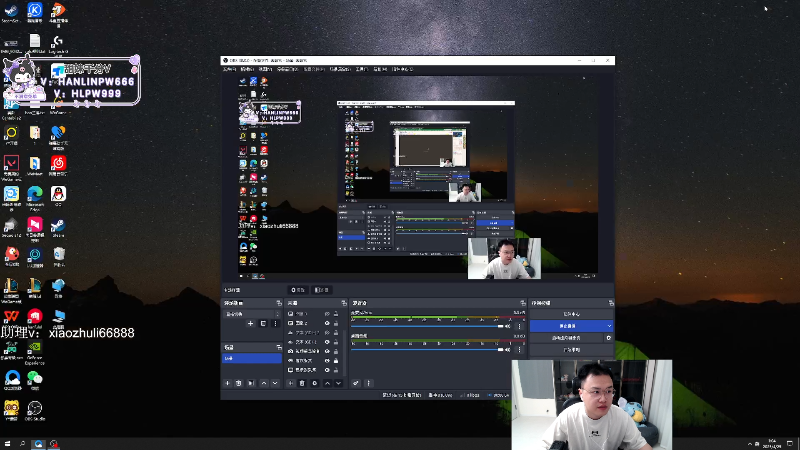
Task: Pop out the scenes panel dock icon
Action: click(x=279, y=347)
